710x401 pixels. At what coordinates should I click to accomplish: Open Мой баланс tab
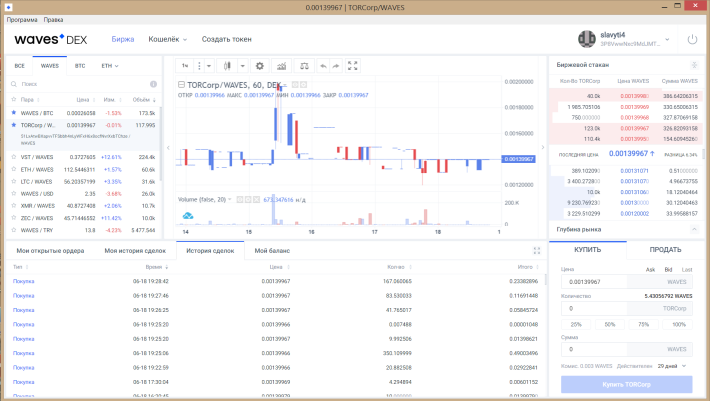[272, 250]
